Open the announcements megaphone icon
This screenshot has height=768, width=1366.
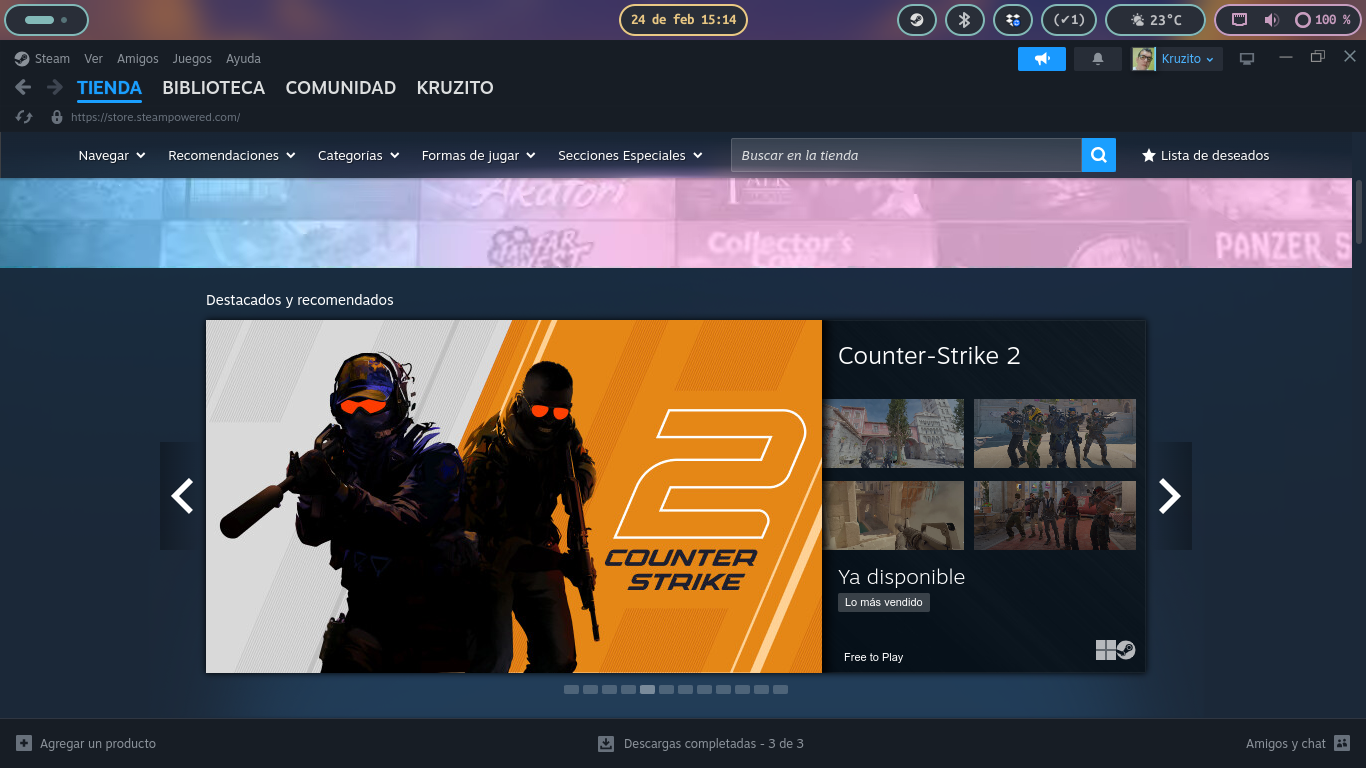pyautogui.click(x=1041, y=59)
